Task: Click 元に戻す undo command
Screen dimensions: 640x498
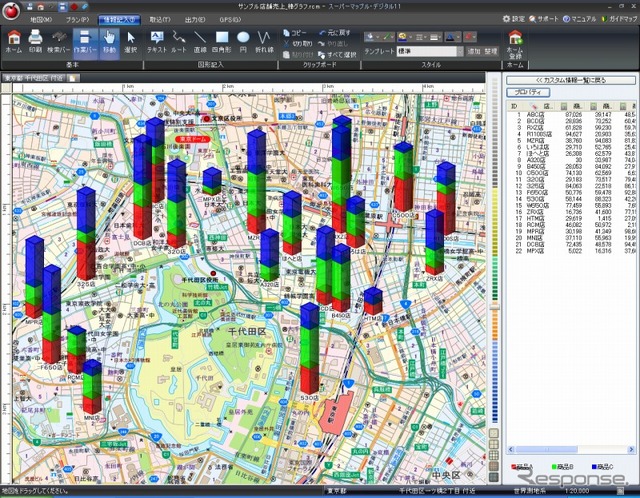Action: tap(334, 33)
